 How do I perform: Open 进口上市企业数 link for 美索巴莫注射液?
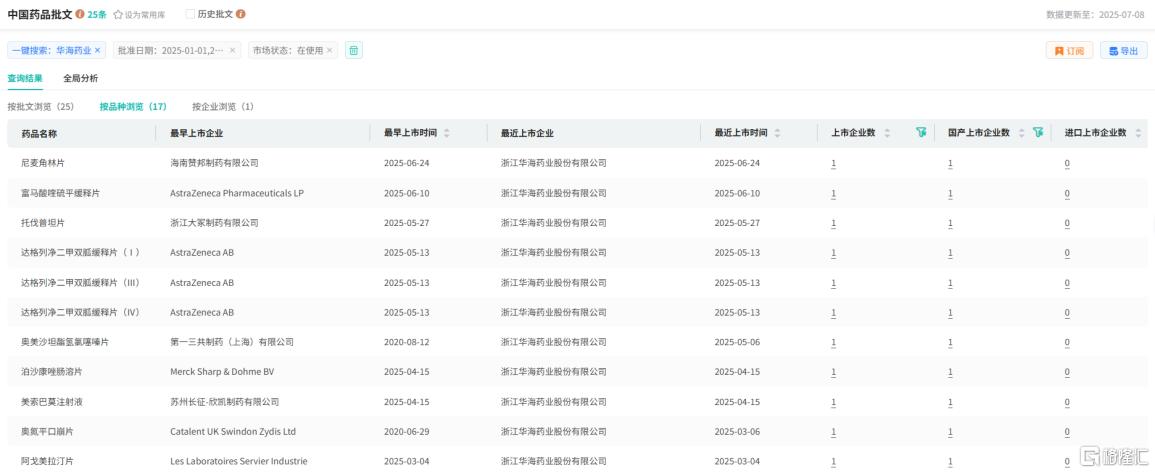1067,402
